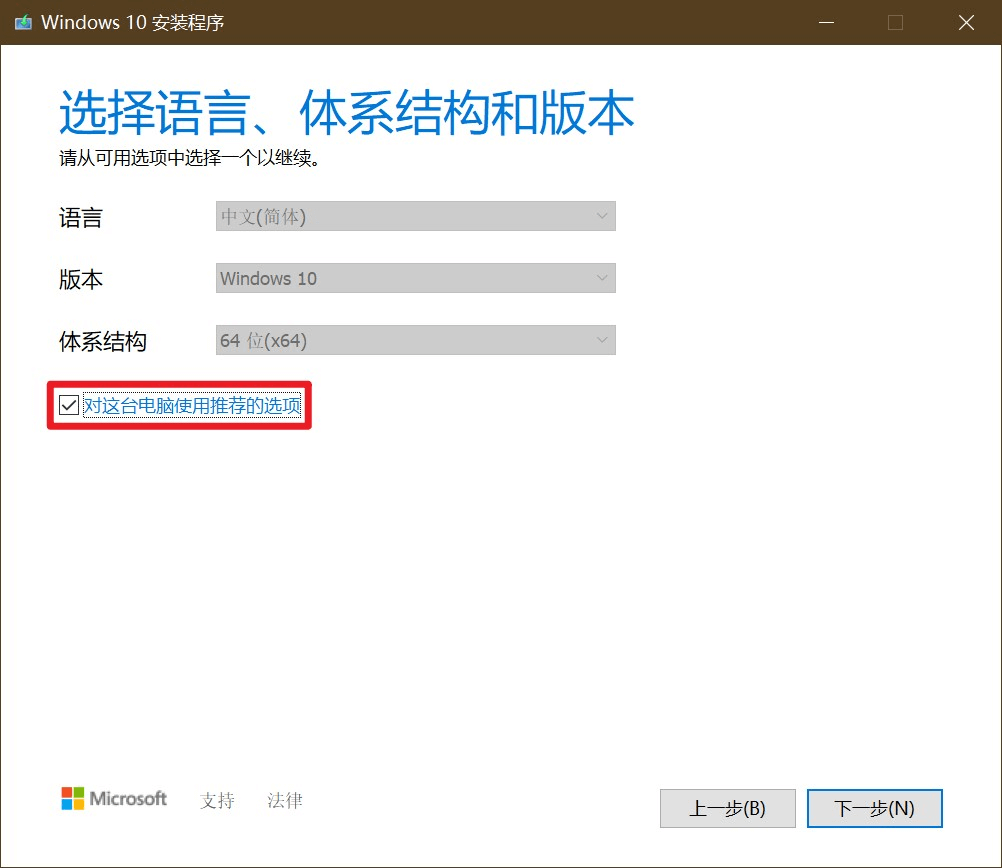
Task: Click the dropdown arrow of 体系结构 field
Action: click(x=601, y=340)
